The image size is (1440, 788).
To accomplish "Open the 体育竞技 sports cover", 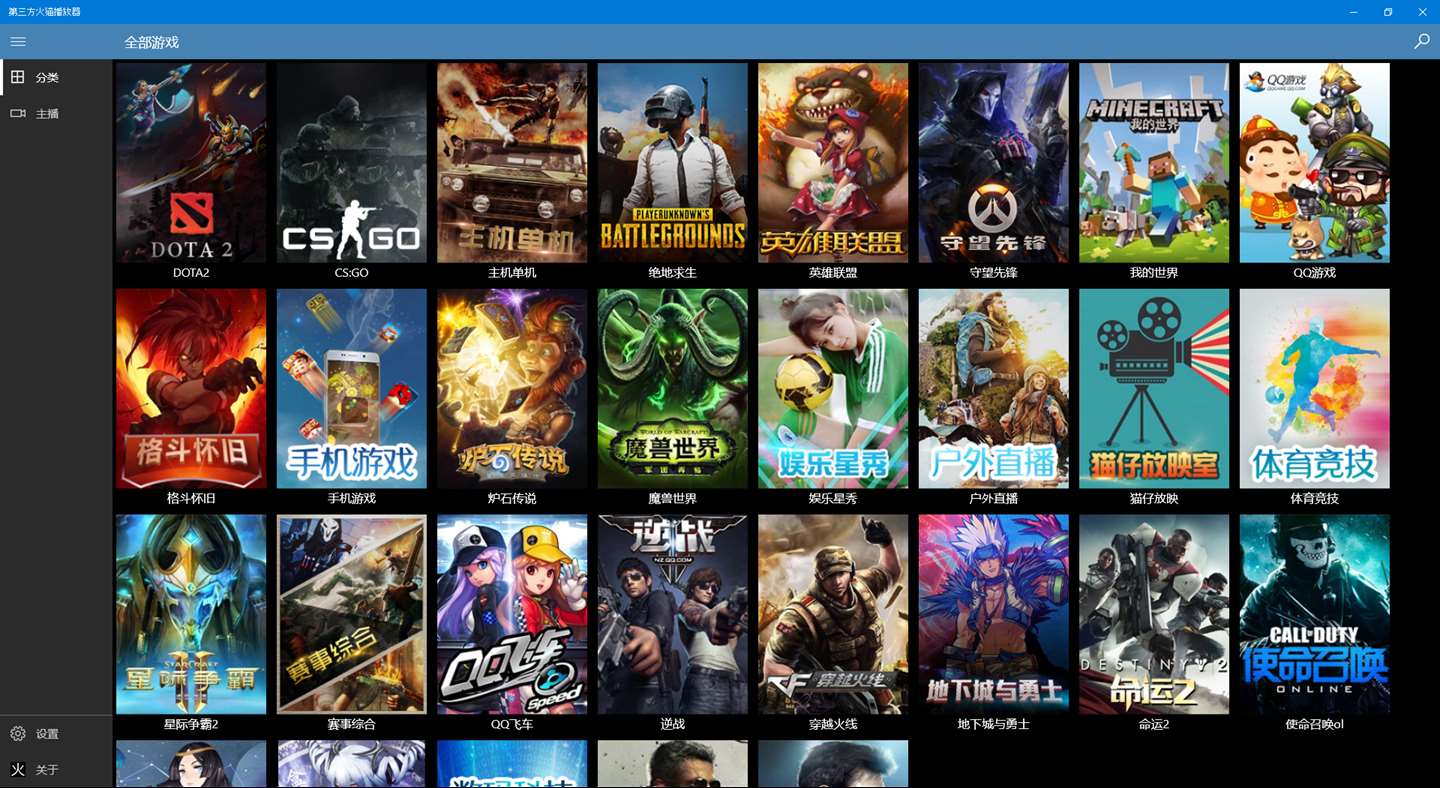I will 1315,389.
